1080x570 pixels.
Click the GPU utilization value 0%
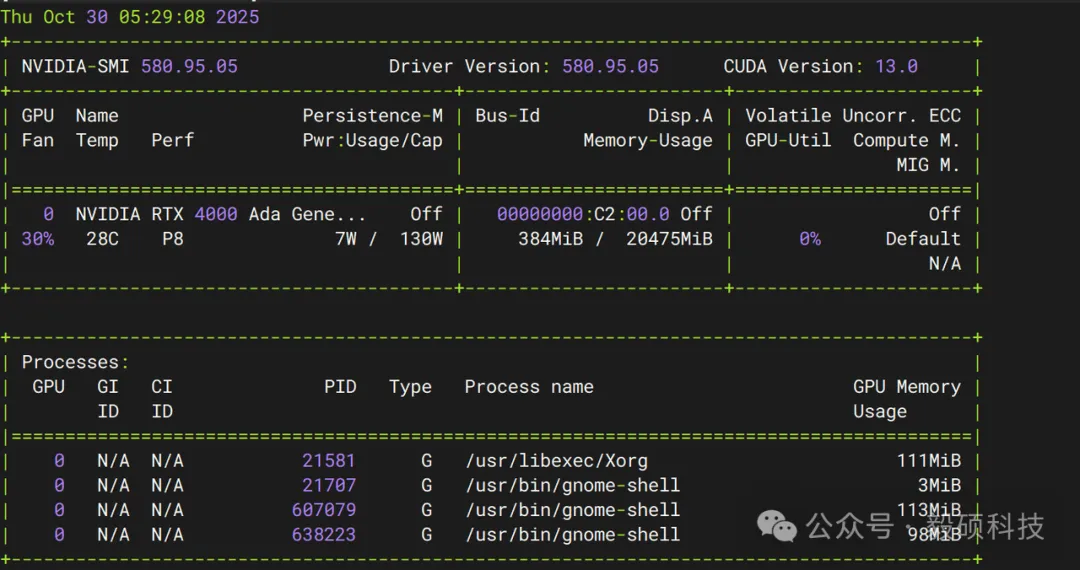point(809,240)
